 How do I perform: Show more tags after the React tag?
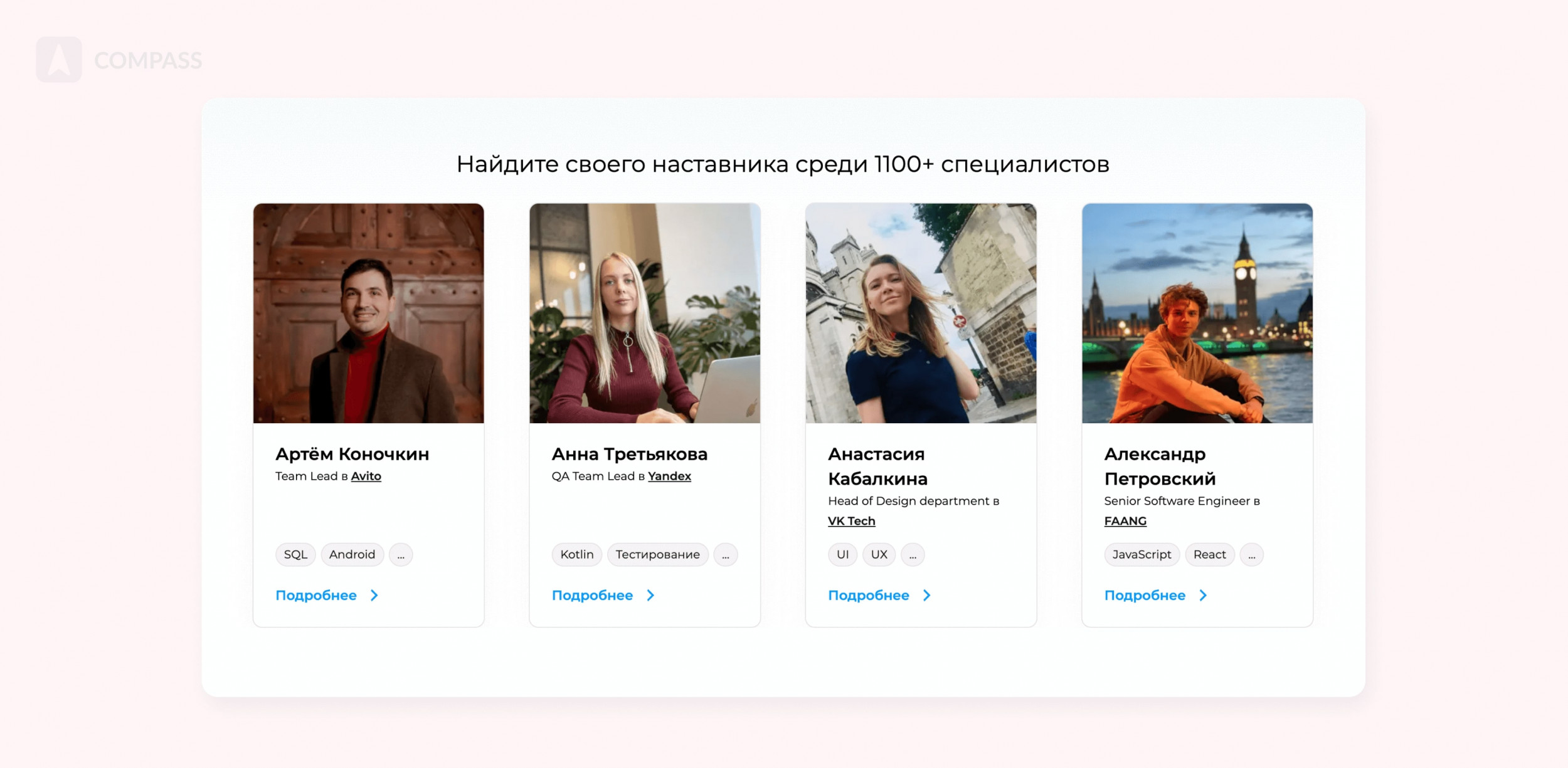click(x=1252, y=555)
